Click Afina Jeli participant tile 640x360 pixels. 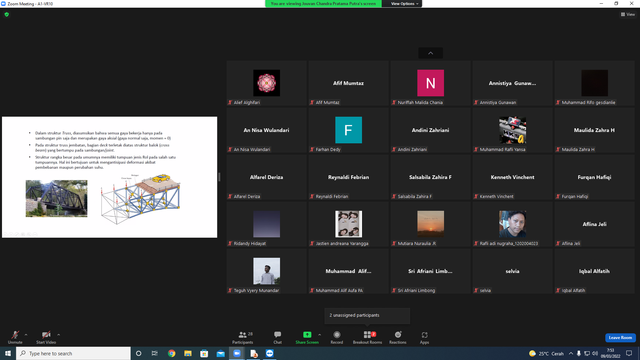click(x=594, y=224)
